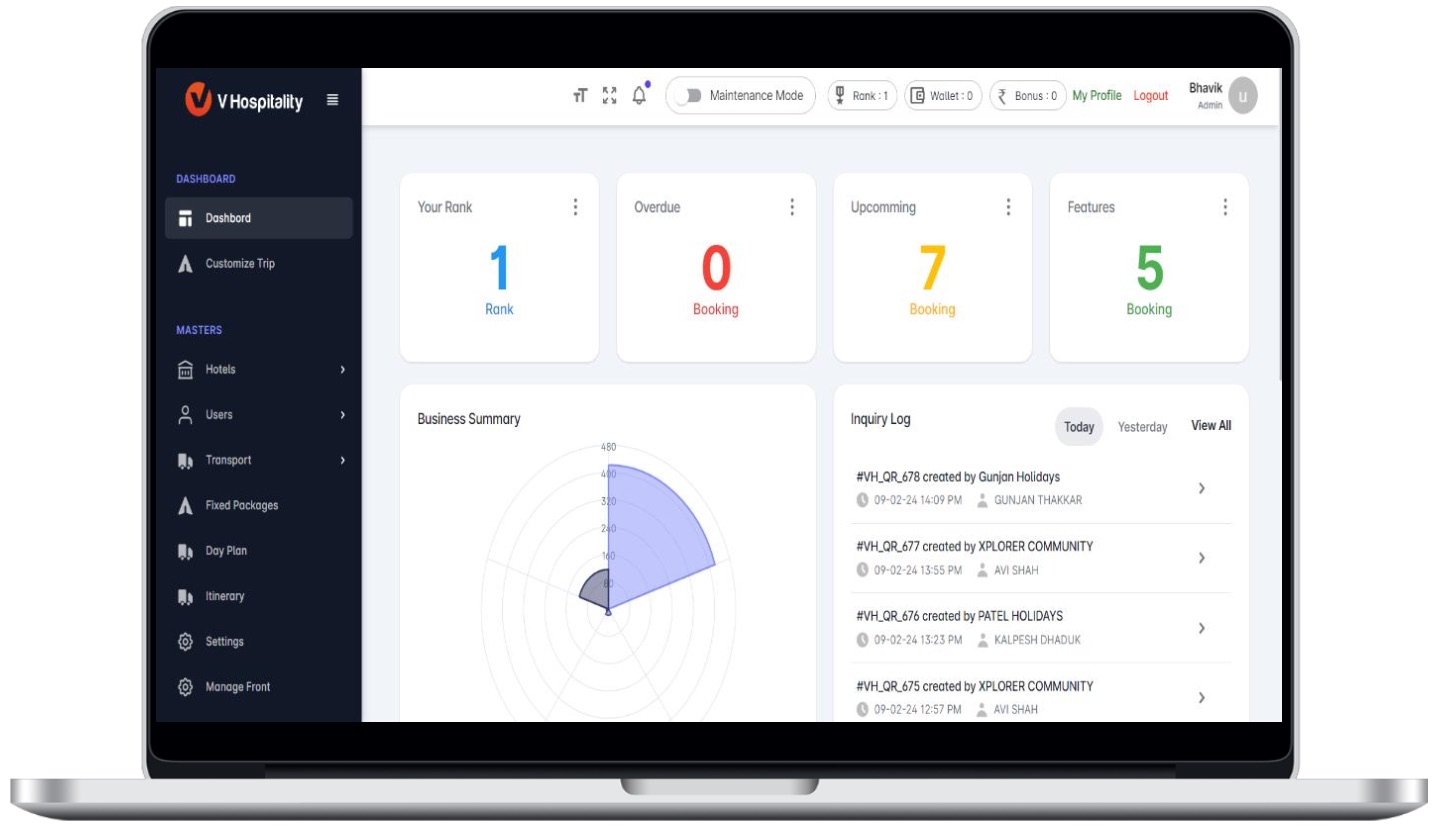This screenshot has height=826, width=1436.
Task: Click the Logout link
Action: coord(1150,96)
